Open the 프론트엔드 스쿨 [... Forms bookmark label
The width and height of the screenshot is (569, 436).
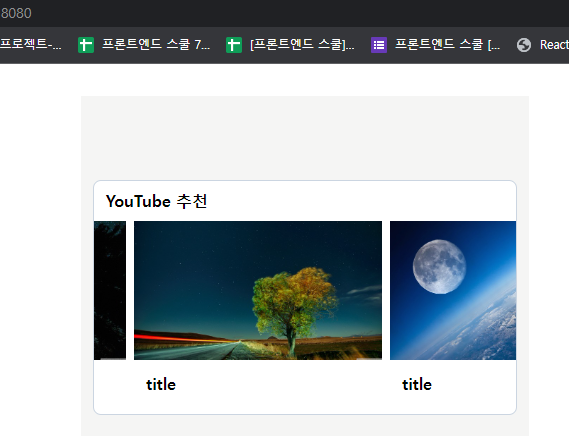click(x=447, y=44)
